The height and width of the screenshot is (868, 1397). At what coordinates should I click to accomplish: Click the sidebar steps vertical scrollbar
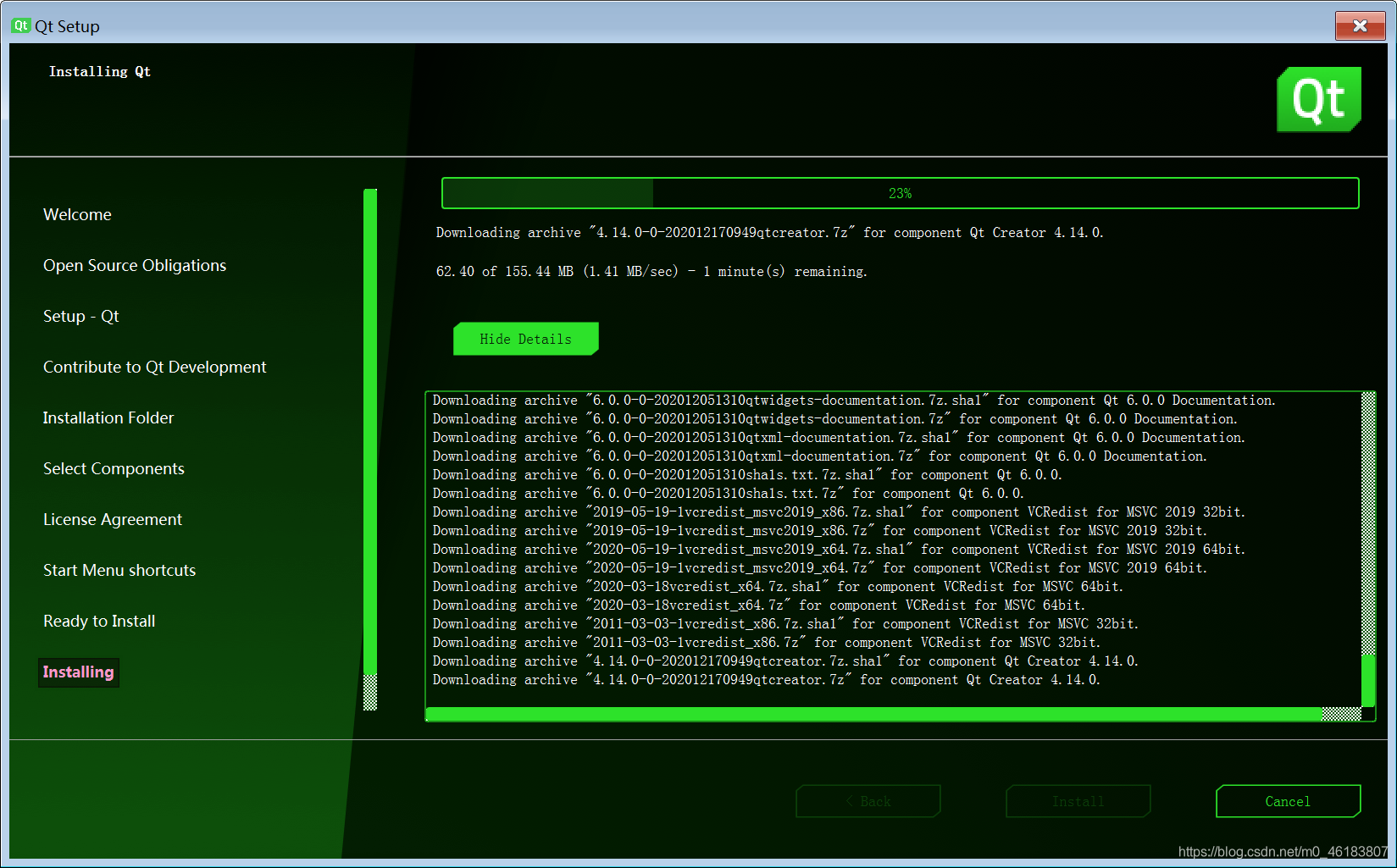(370, 450)
